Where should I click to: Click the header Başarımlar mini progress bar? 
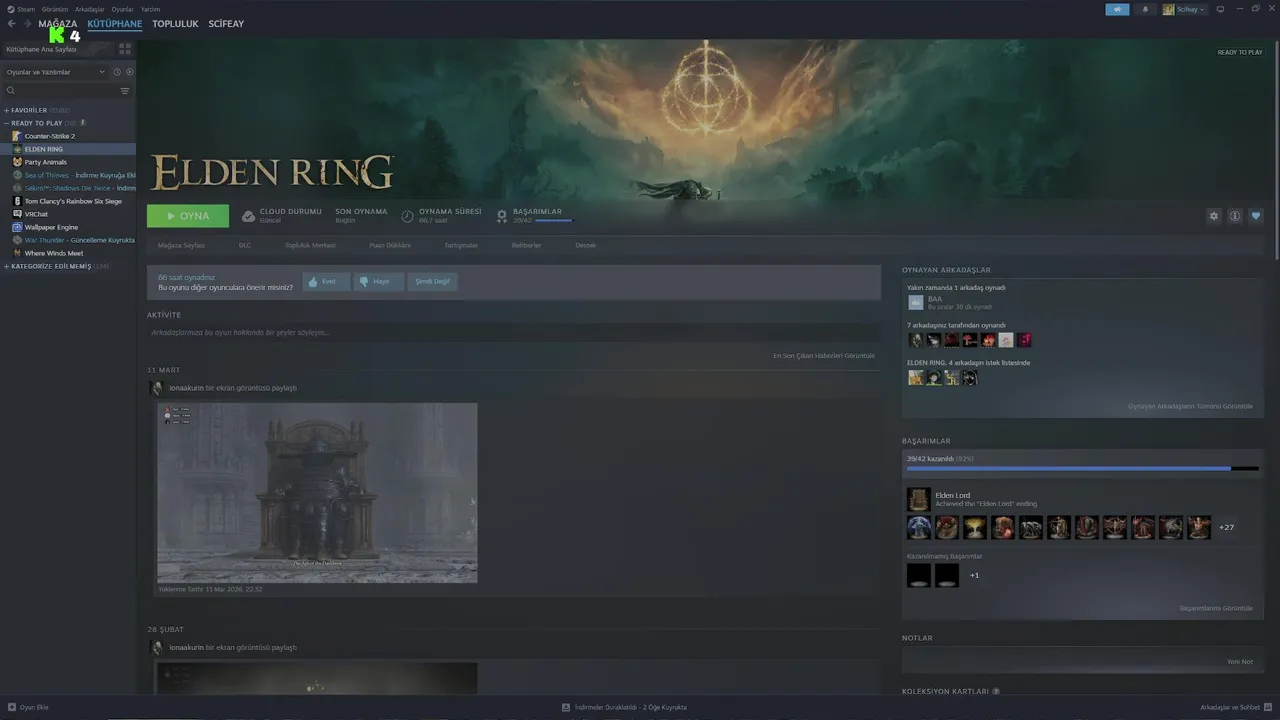tap(554, 220)
